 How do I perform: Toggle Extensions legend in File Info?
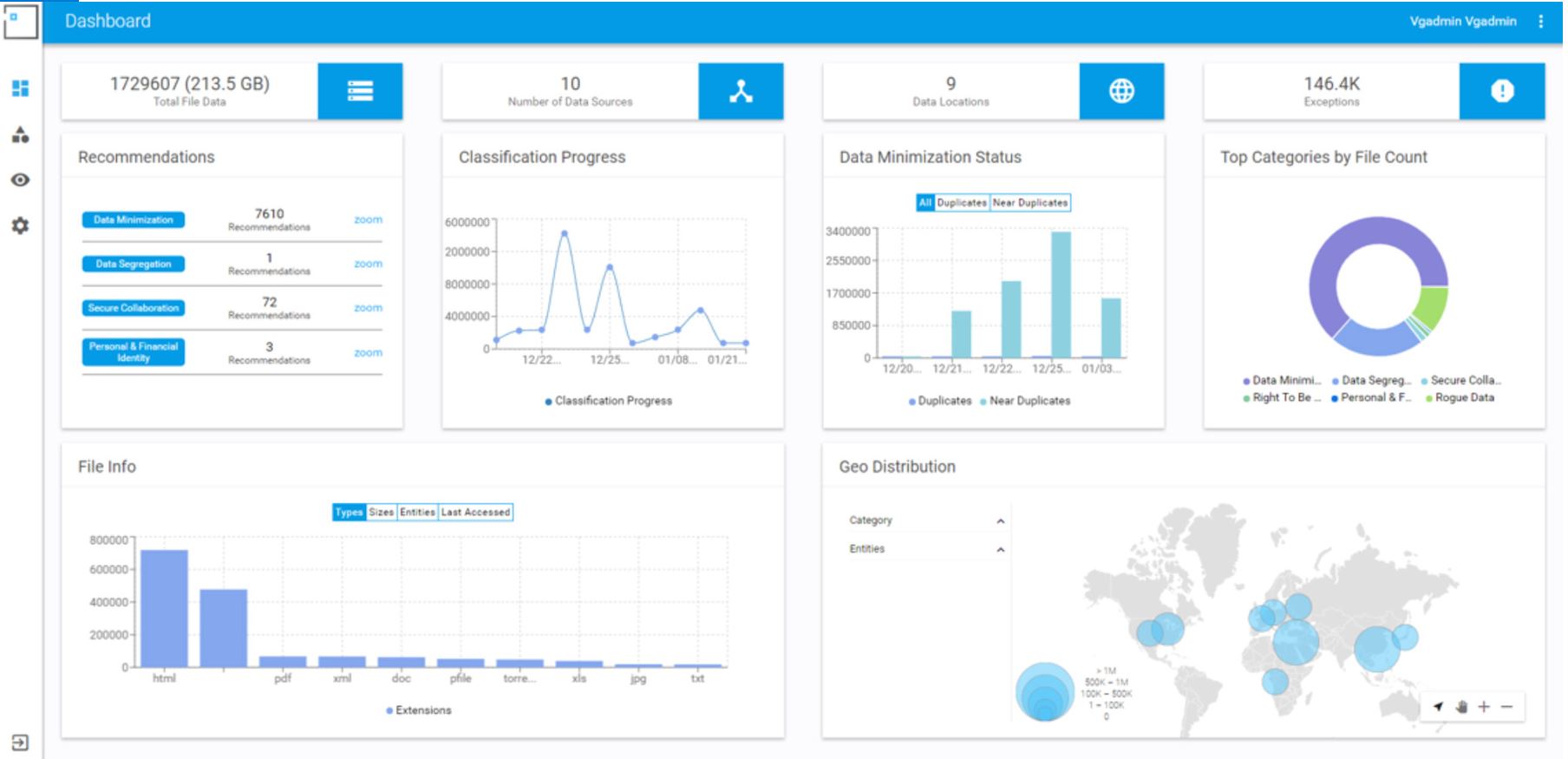click(x=419, y=710)
